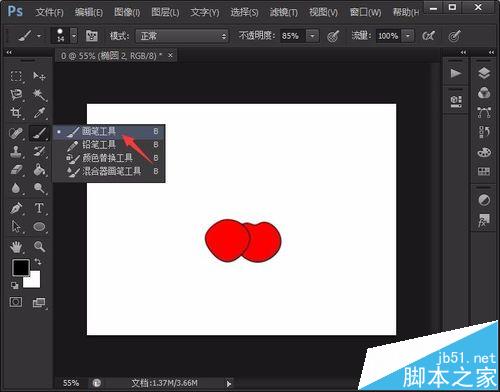Screen dimensions: 500x392
Task: Toggle pressure for size
Action: point(454,36)
